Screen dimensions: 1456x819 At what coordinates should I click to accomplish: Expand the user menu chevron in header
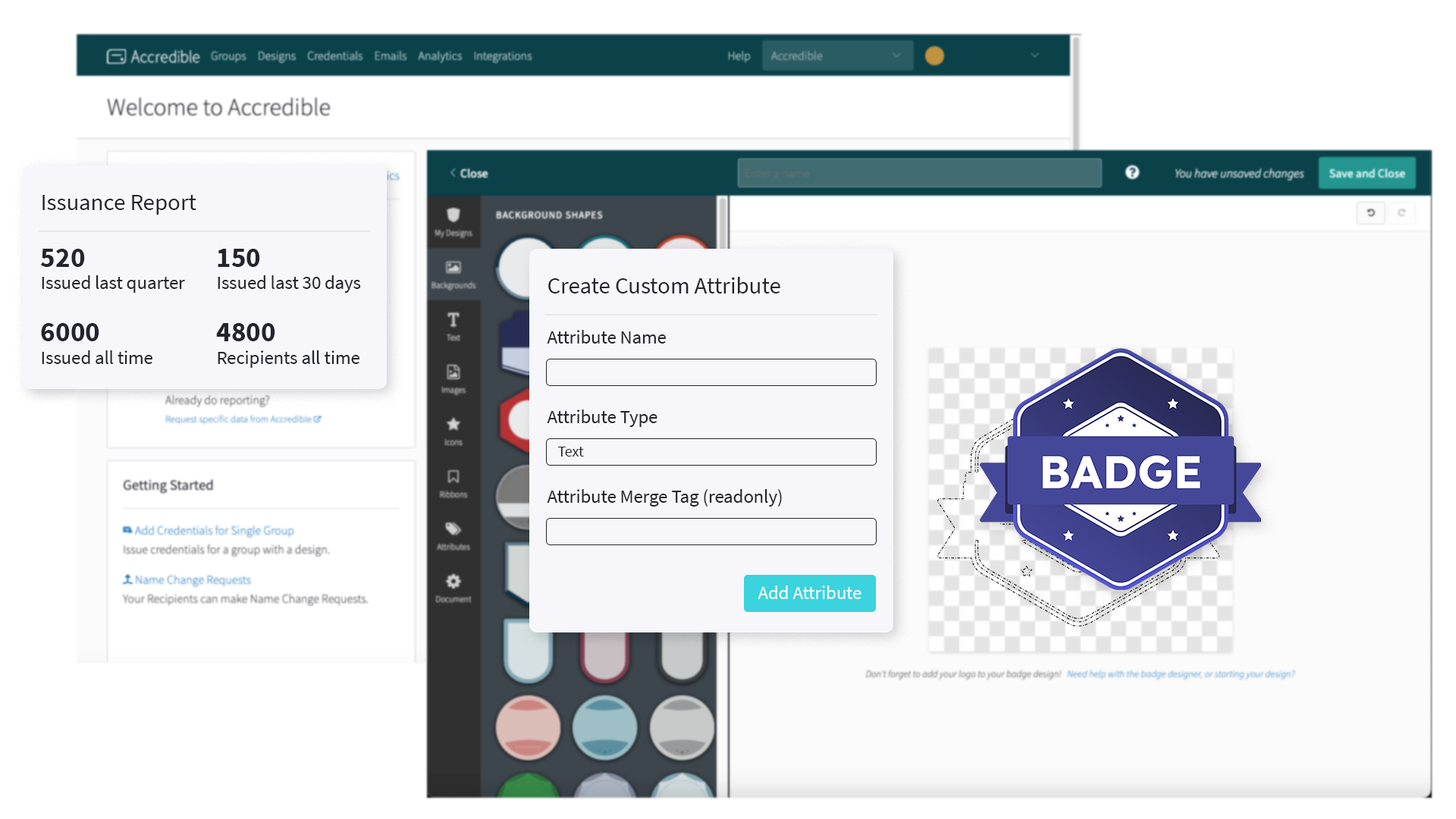pyautogui.click(x=1034, y=56)
